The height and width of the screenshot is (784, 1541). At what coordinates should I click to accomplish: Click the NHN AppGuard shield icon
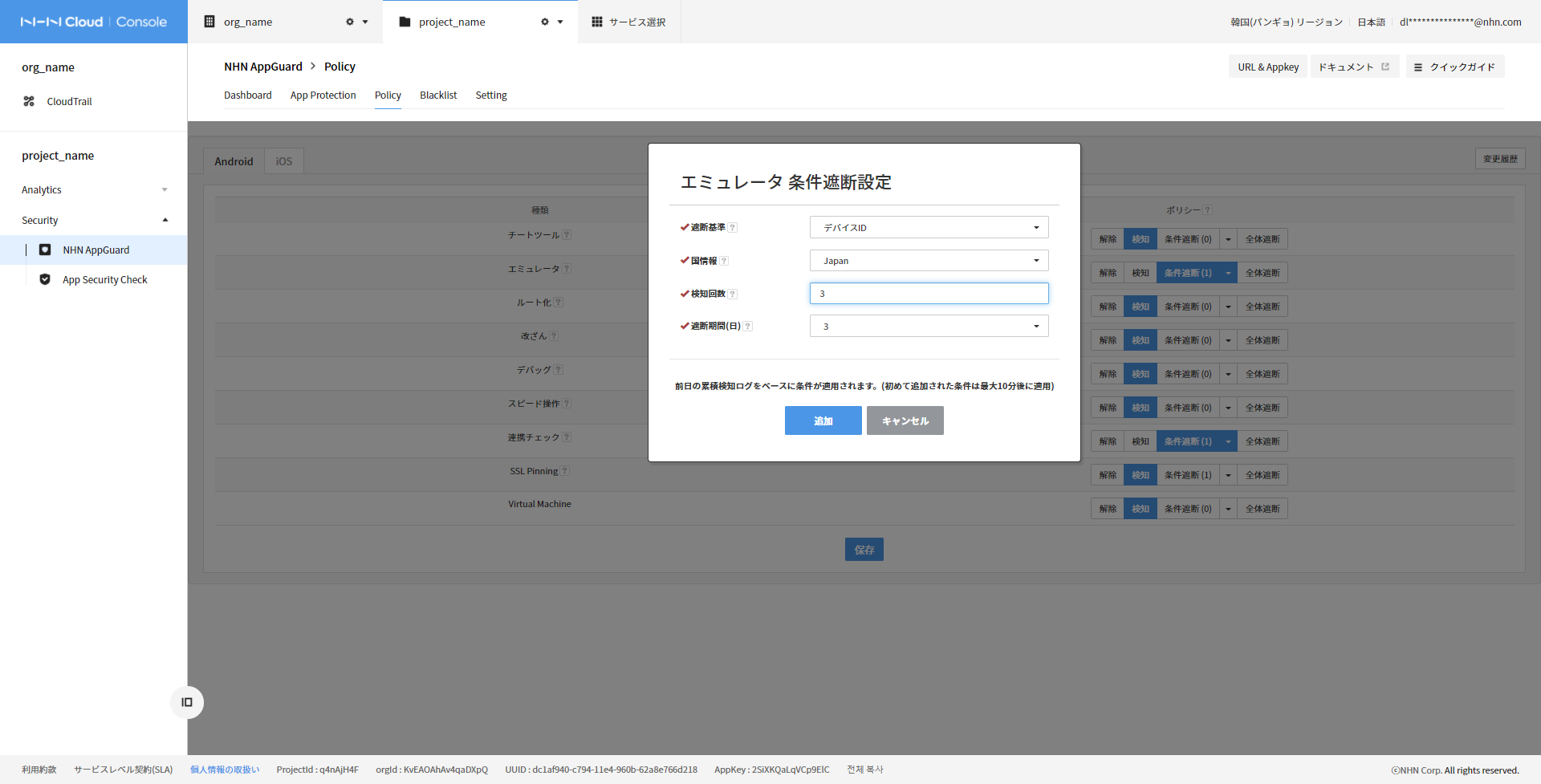[45, 250]
